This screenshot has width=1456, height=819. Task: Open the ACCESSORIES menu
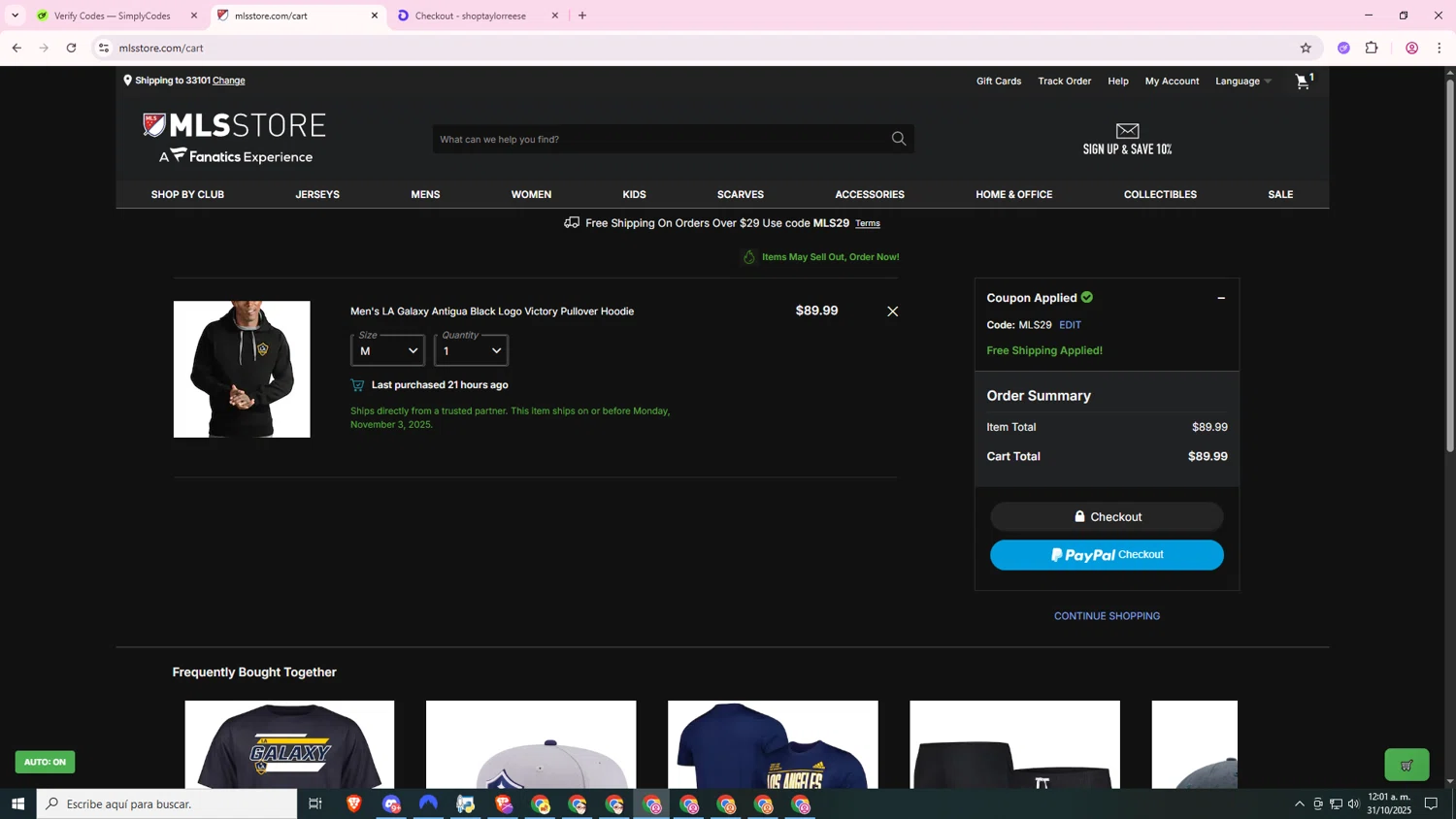tap(870, 194)
